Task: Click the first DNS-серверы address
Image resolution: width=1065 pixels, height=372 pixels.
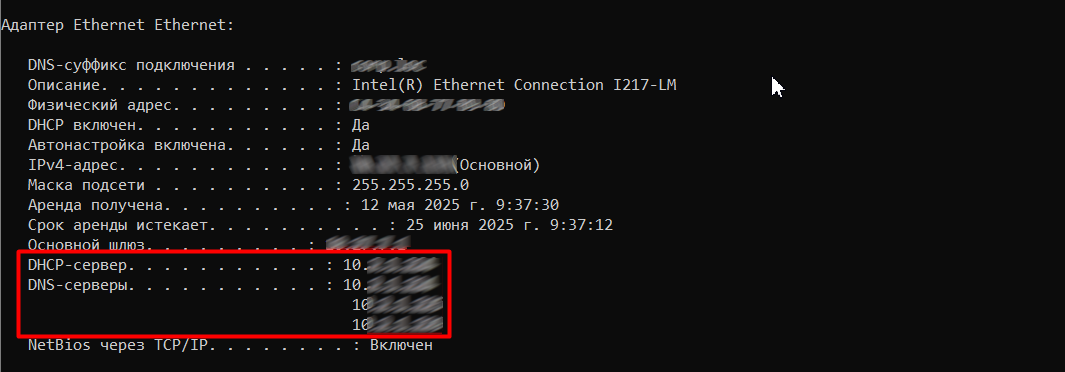Action: [x=391, y=284]
